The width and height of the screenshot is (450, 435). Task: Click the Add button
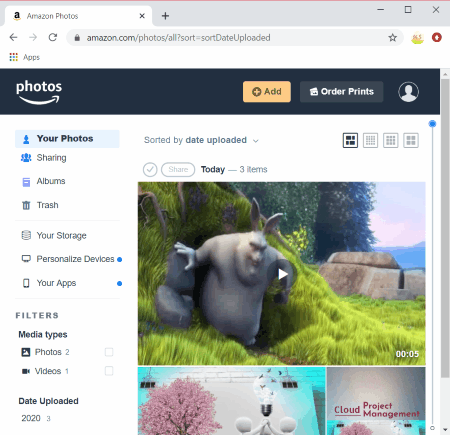[267, 92]
